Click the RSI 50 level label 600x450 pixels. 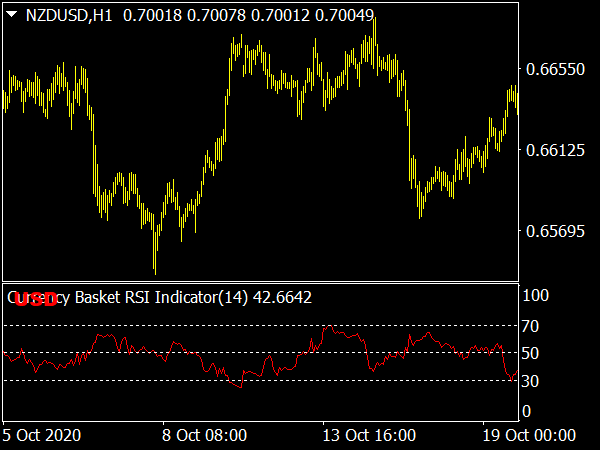[530, 353]
